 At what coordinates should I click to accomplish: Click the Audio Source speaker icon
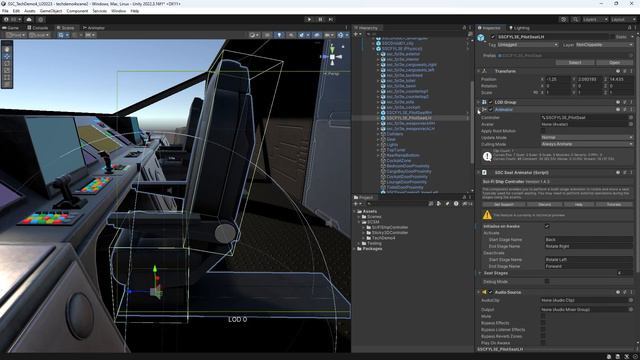coord(484,292)
